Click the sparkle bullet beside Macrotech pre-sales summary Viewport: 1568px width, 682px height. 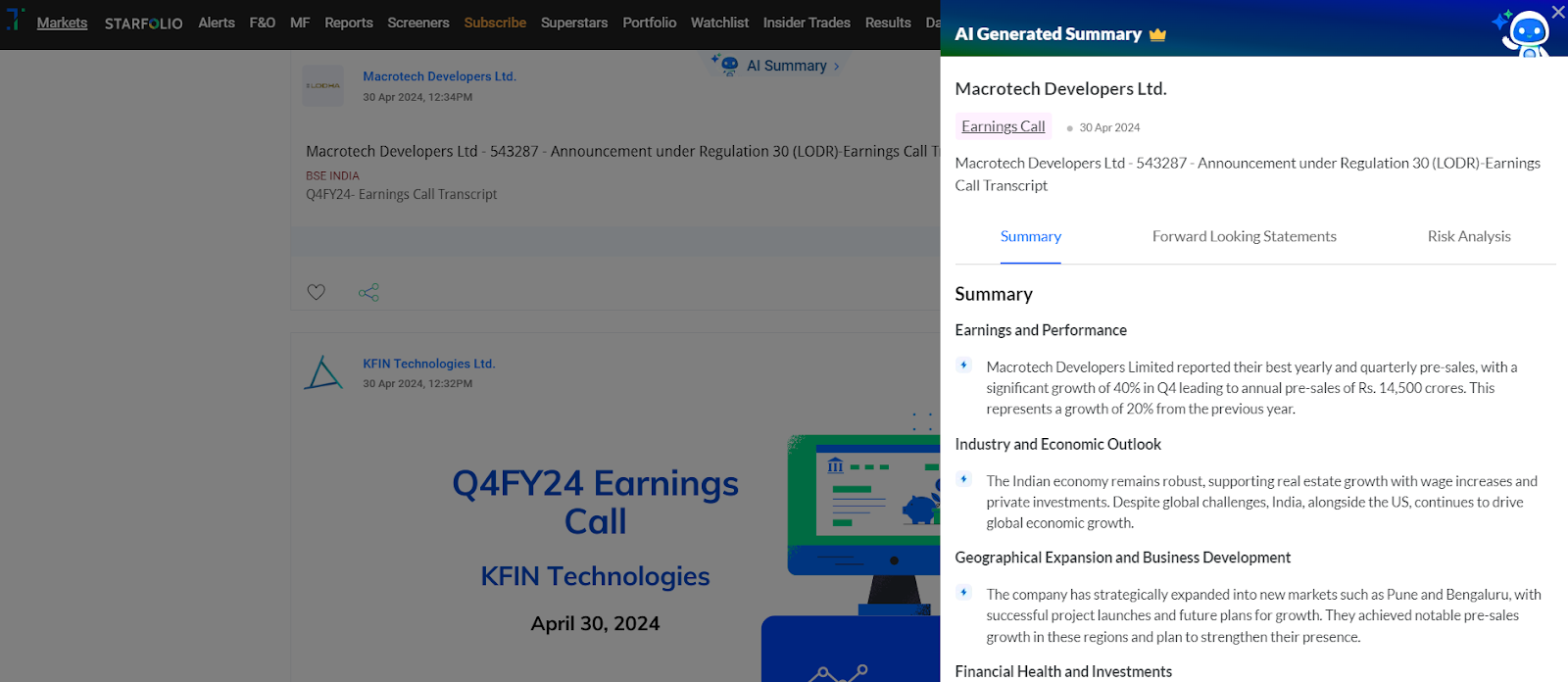[964, 365]
